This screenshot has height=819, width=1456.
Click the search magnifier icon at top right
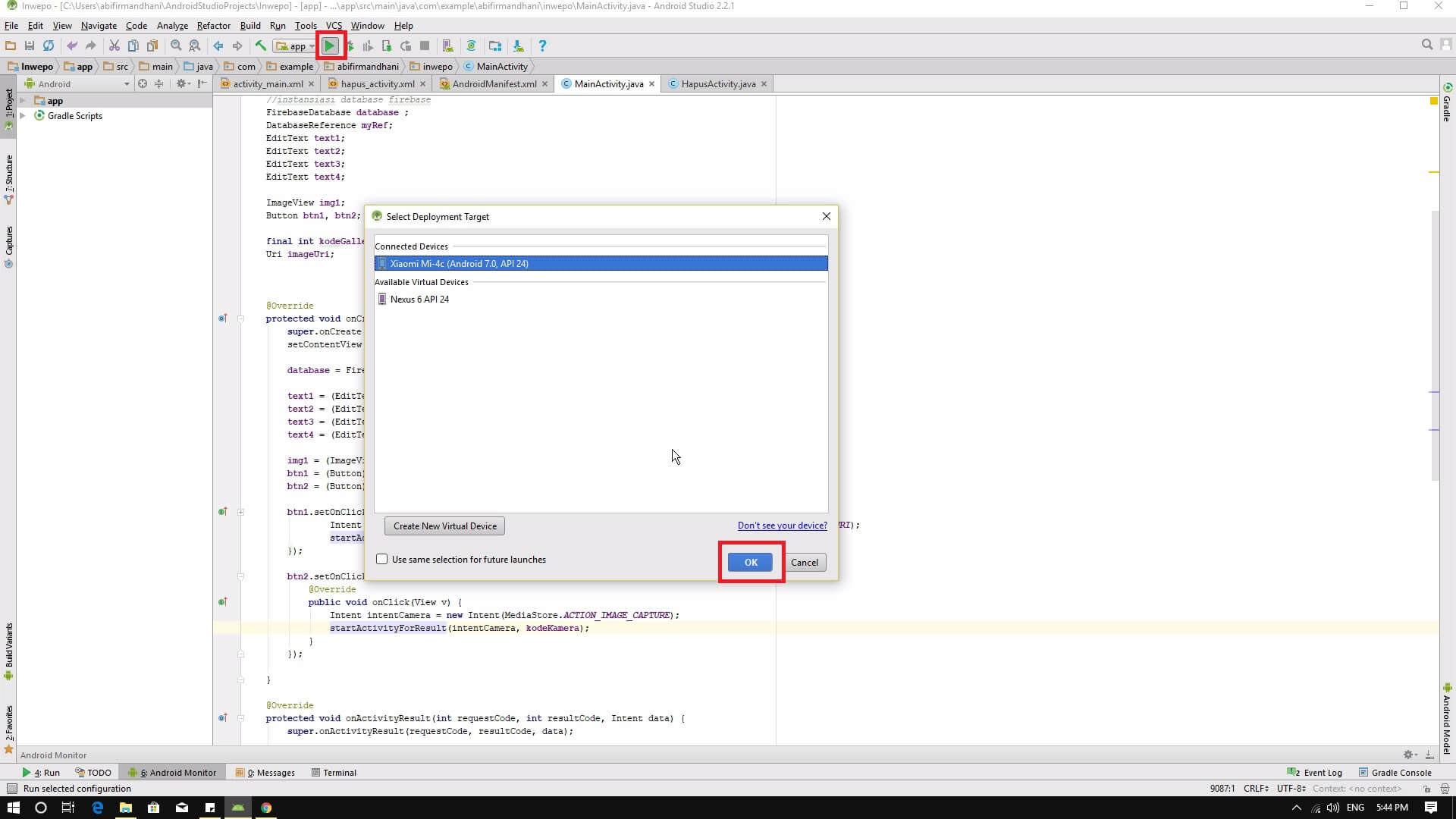(1426, 45)
